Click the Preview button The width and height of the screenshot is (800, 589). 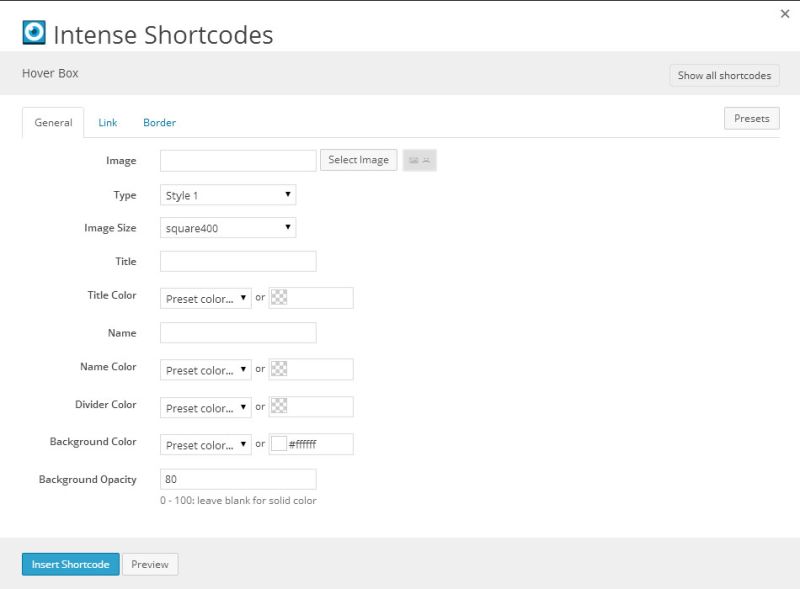click(x=150, y=564)
